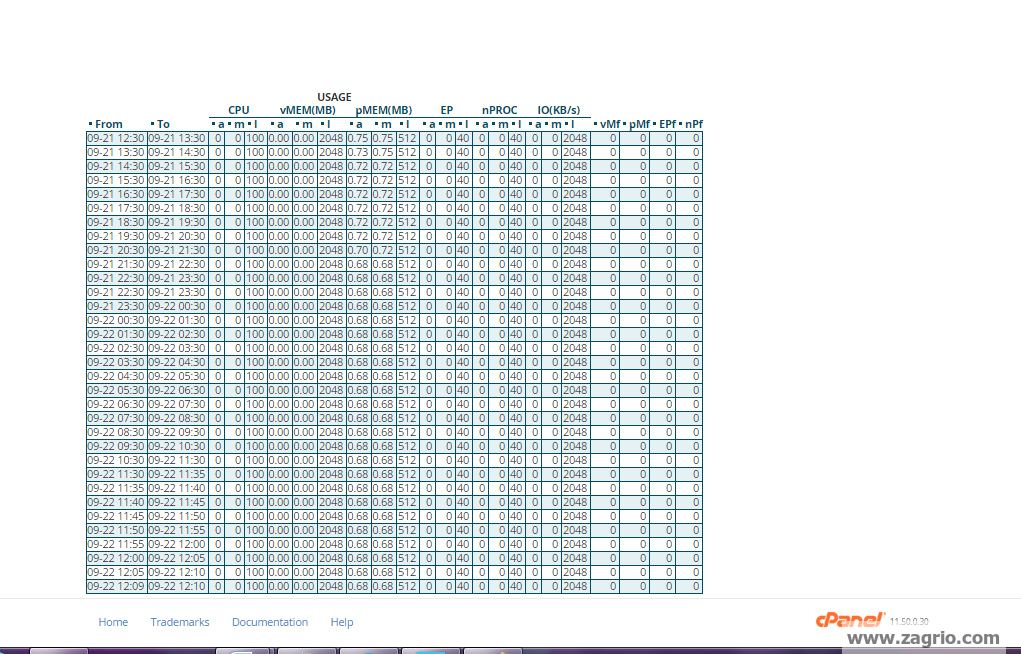The height and width of the screenshot is (654, 1021).
Task: Open the Documentation link
Action: pyautogui.click(x=270, y=621)
